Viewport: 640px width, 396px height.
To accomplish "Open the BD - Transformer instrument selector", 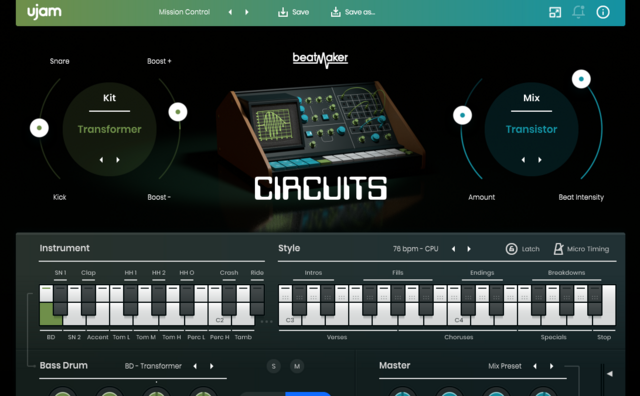I will coord(153,366).
